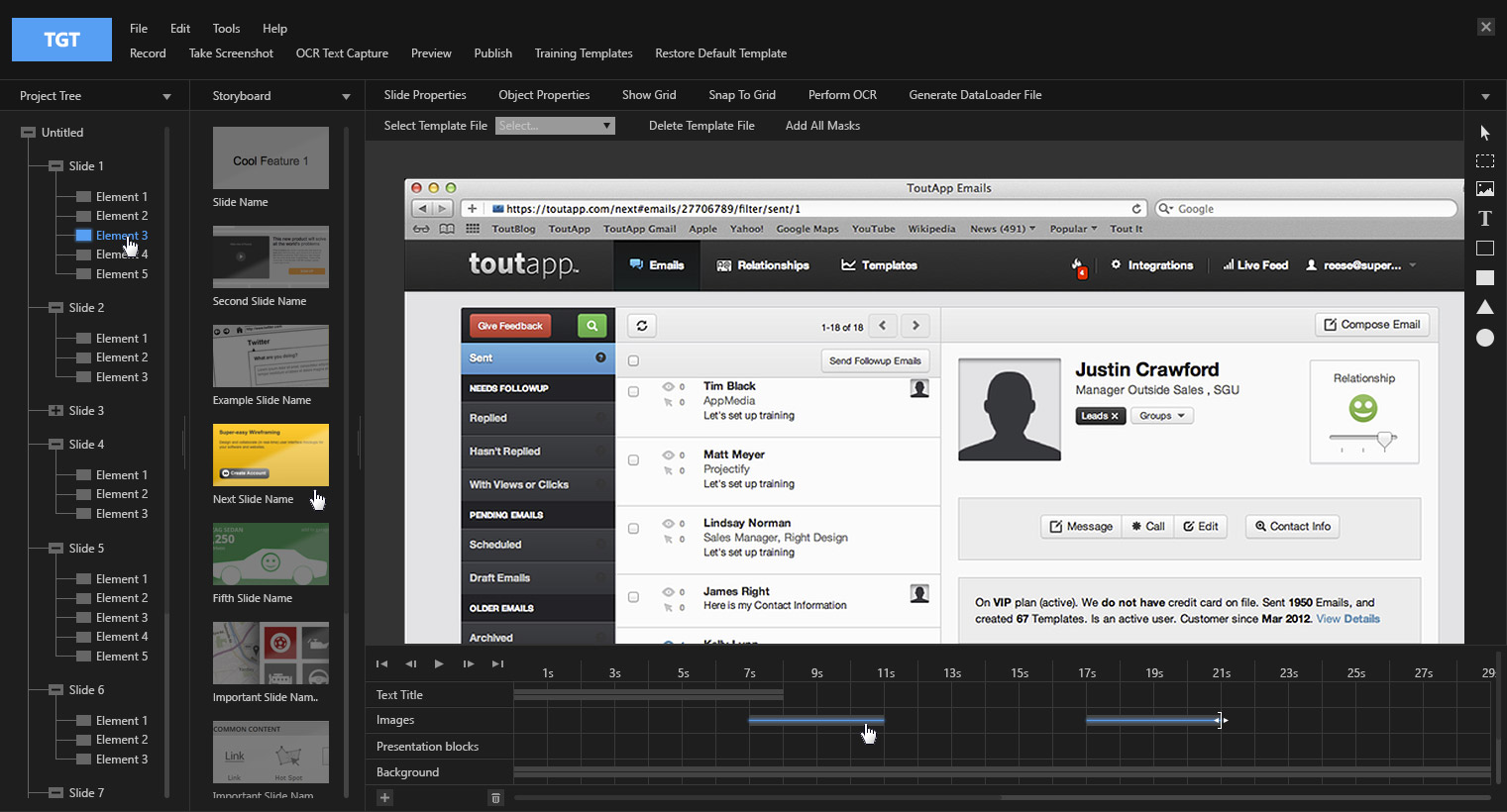Click Send Followup Emails button
1507x812 pixels.
tap(875, 360)
